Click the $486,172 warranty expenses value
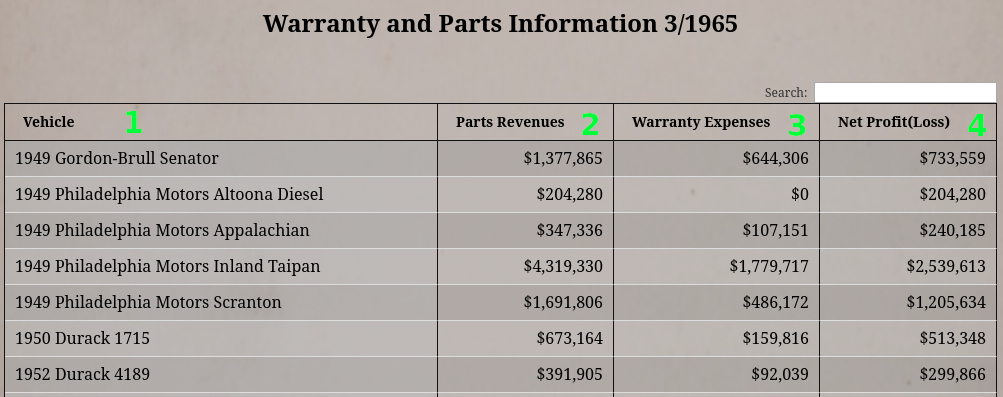This screenshot has width=1003, height=397. click(x=775, y=302)
